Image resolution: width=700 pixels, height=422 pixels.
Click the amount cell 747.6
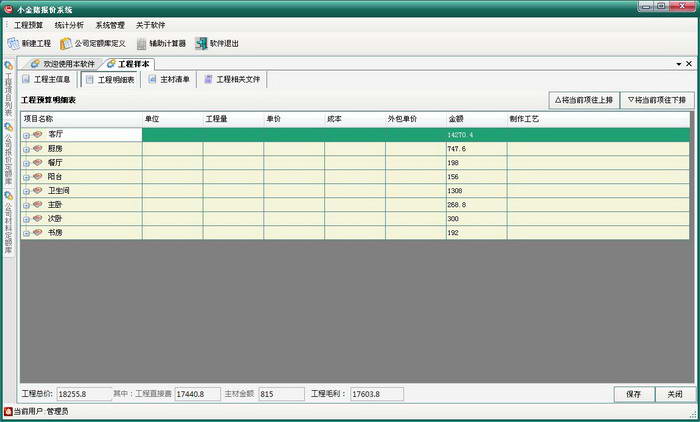476,149
